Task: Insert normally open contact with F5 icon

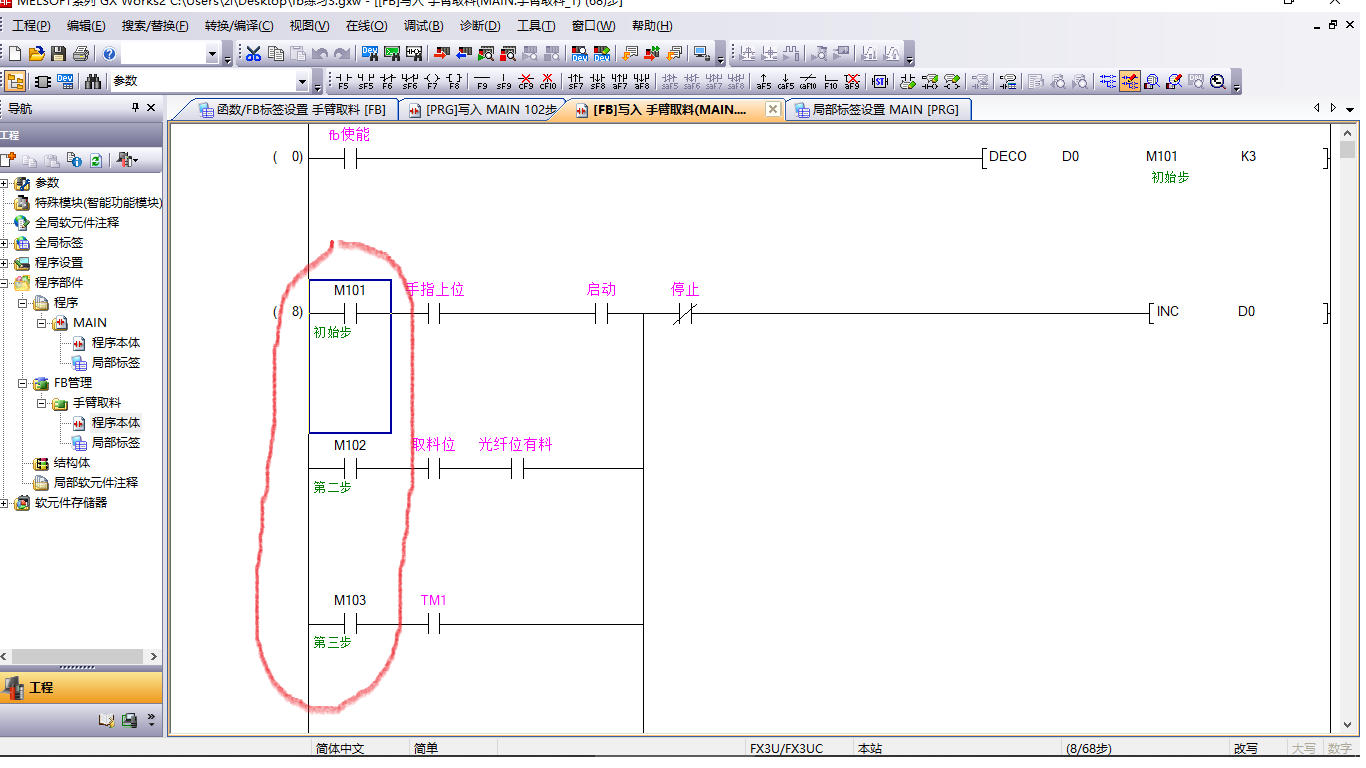Action: (343, 82)
